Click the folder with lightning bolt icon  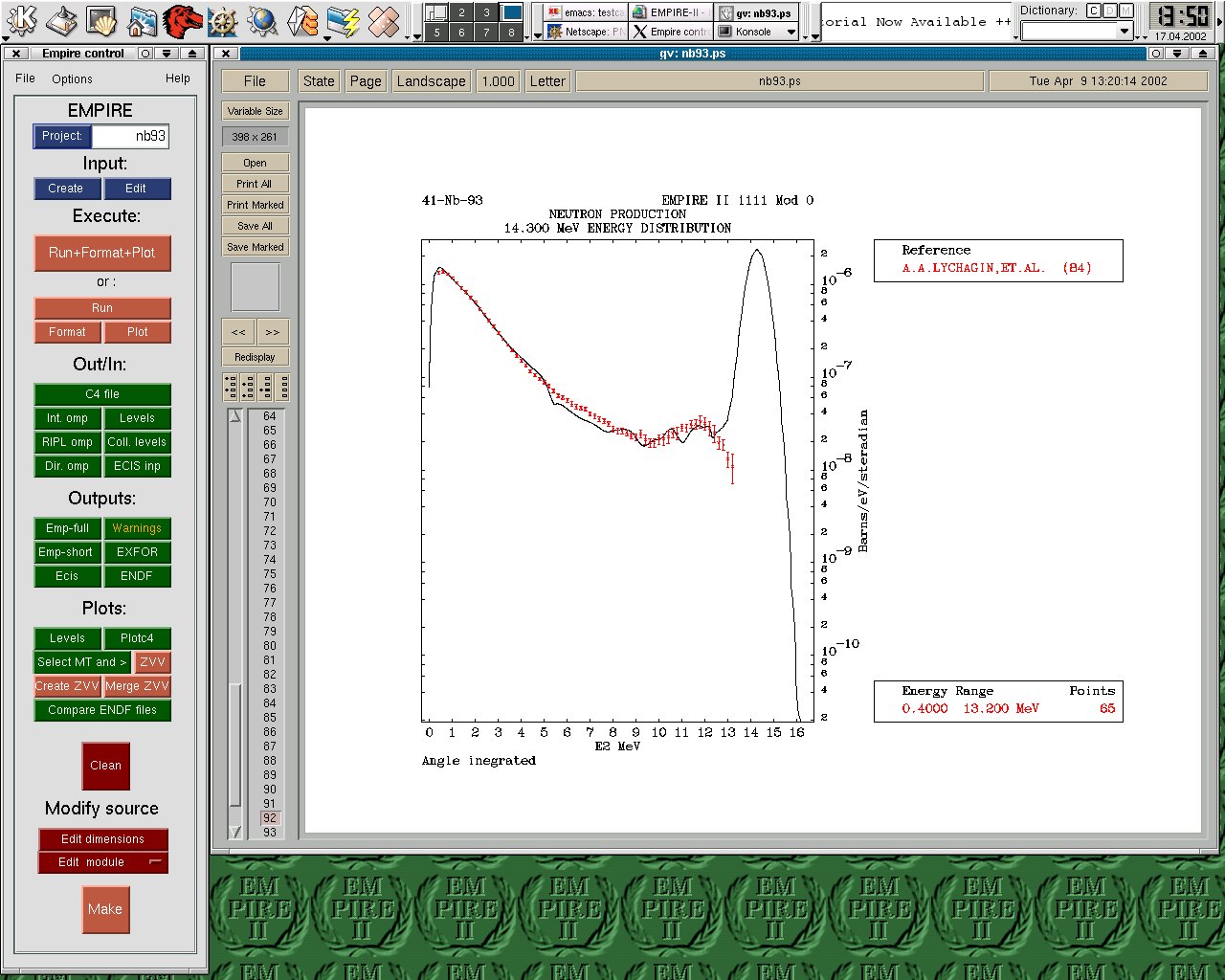pyautogui.click(x=343, y=20)
